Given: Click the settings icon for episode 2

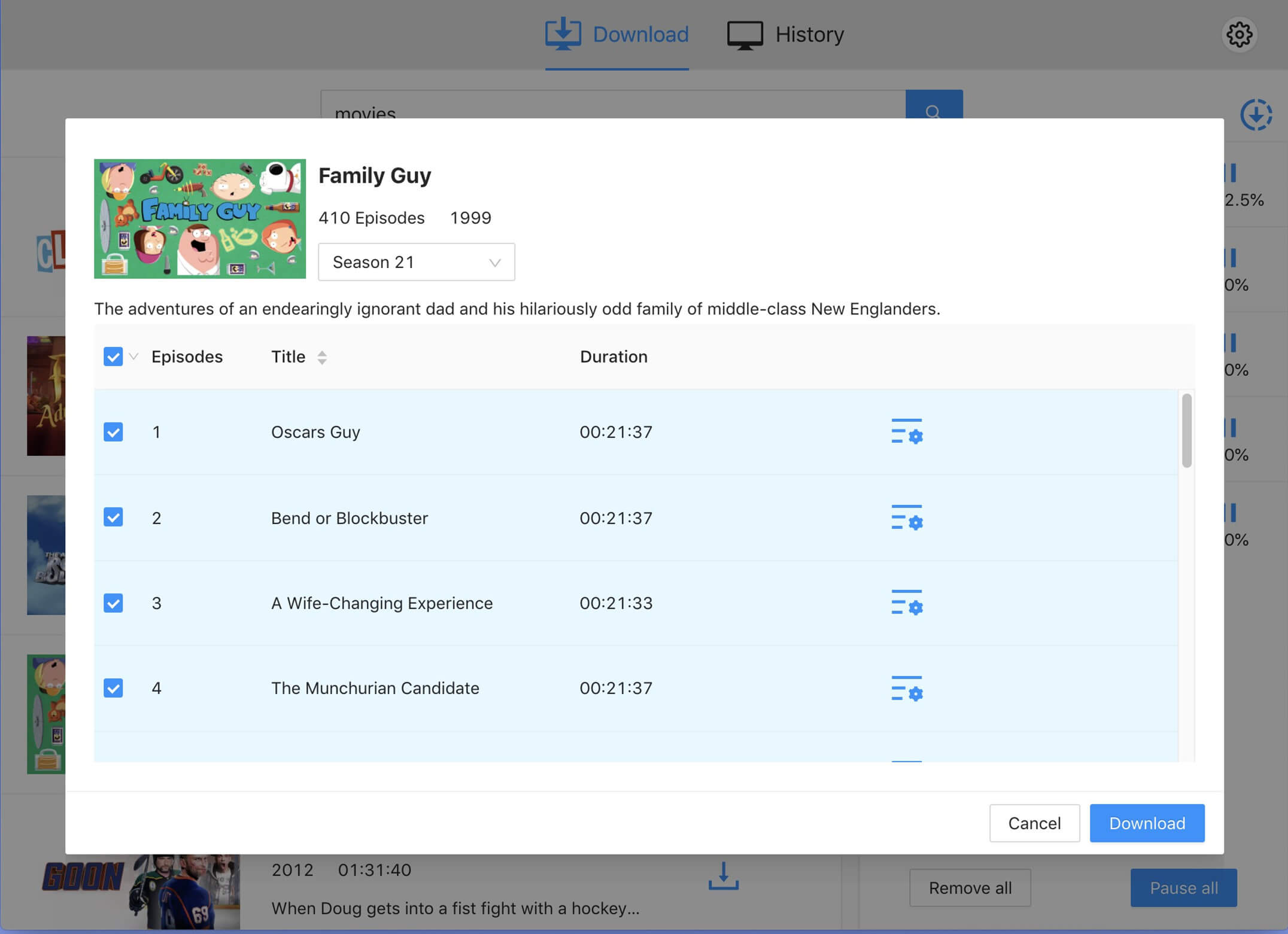Looking at the screenshot, I should (906, 517).
